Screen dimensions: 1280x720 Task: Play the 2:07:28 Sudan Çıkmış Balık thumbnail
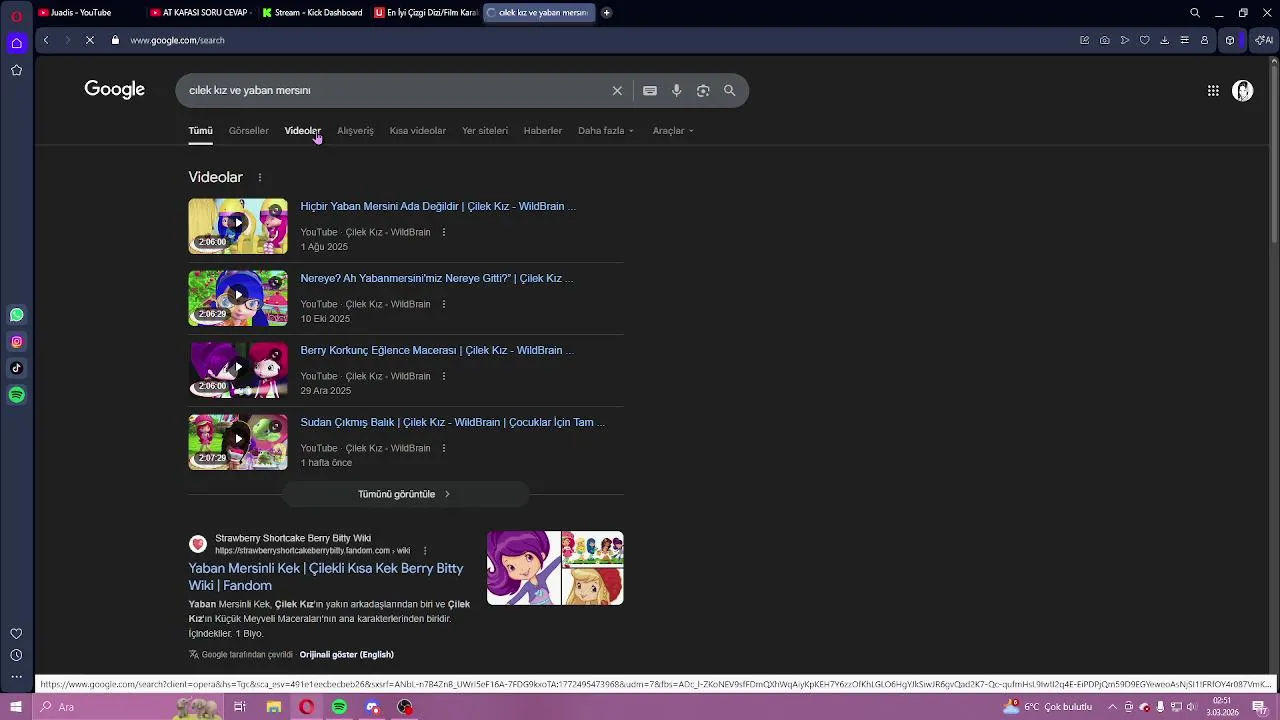click(x=238, y=442)
